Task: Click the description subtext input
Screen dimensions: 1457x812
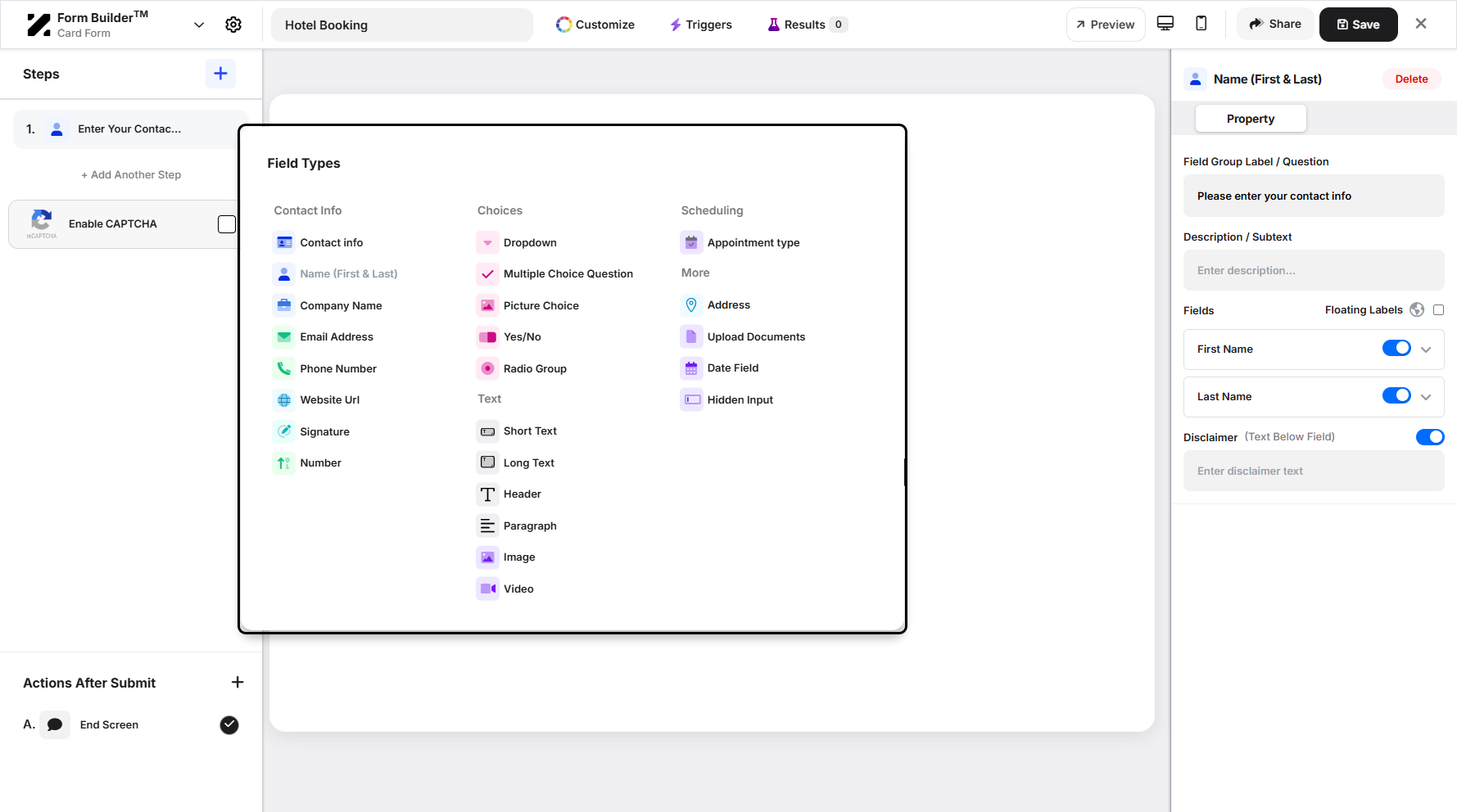Action: coord(1314,270)
